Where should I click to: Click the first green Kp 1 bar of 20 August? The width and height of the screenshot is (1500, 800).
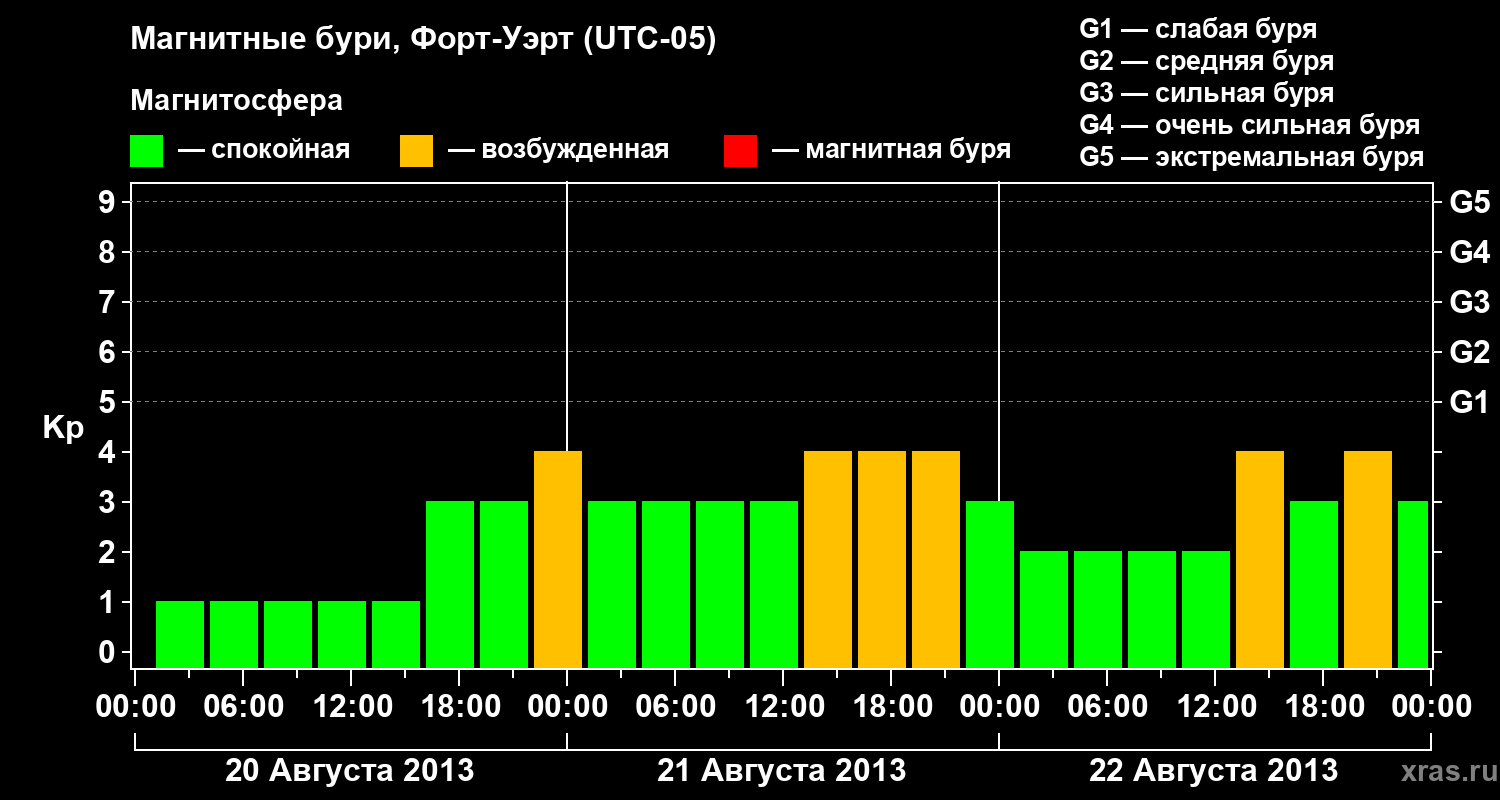[180, 634]
